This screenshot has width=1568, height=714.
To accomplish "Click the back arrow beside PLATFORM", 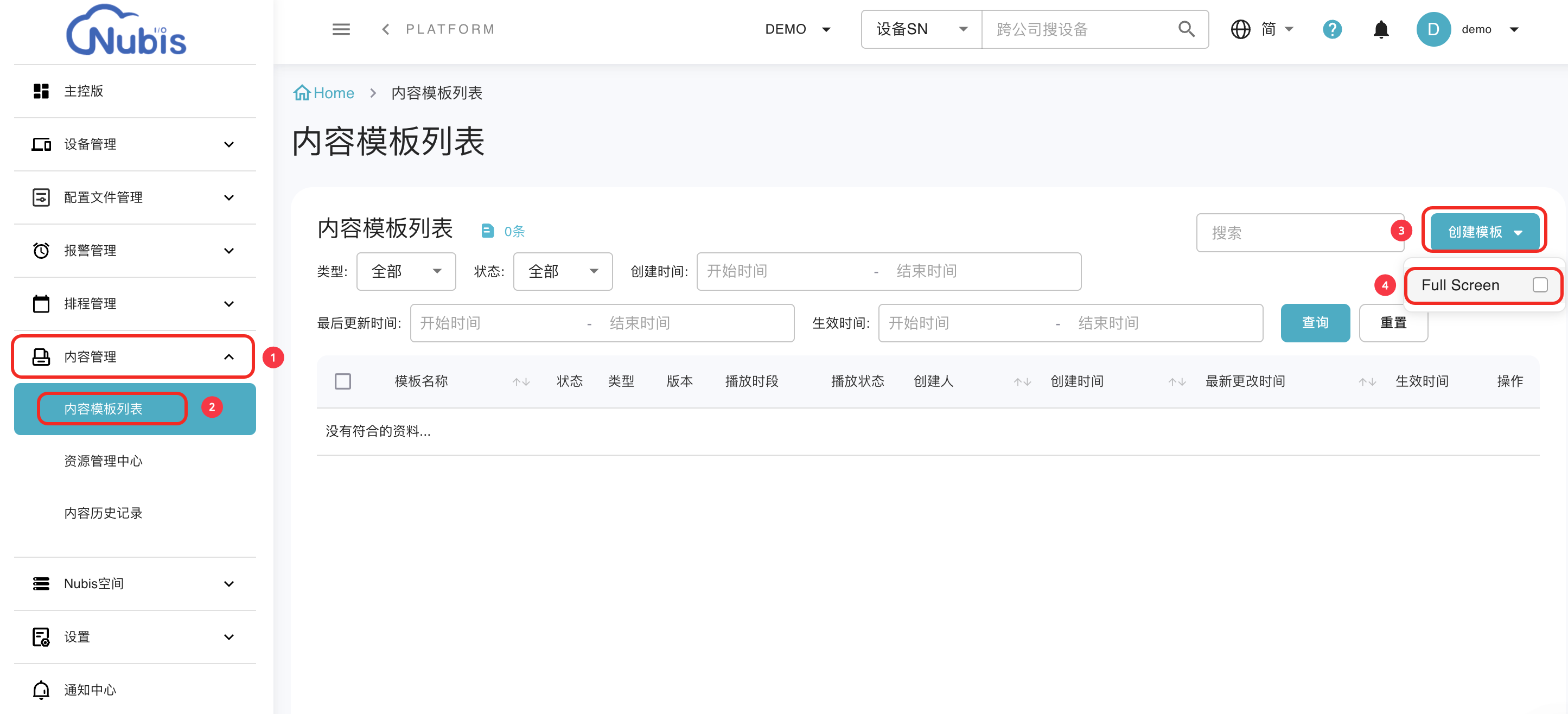I will coord(385,29).
